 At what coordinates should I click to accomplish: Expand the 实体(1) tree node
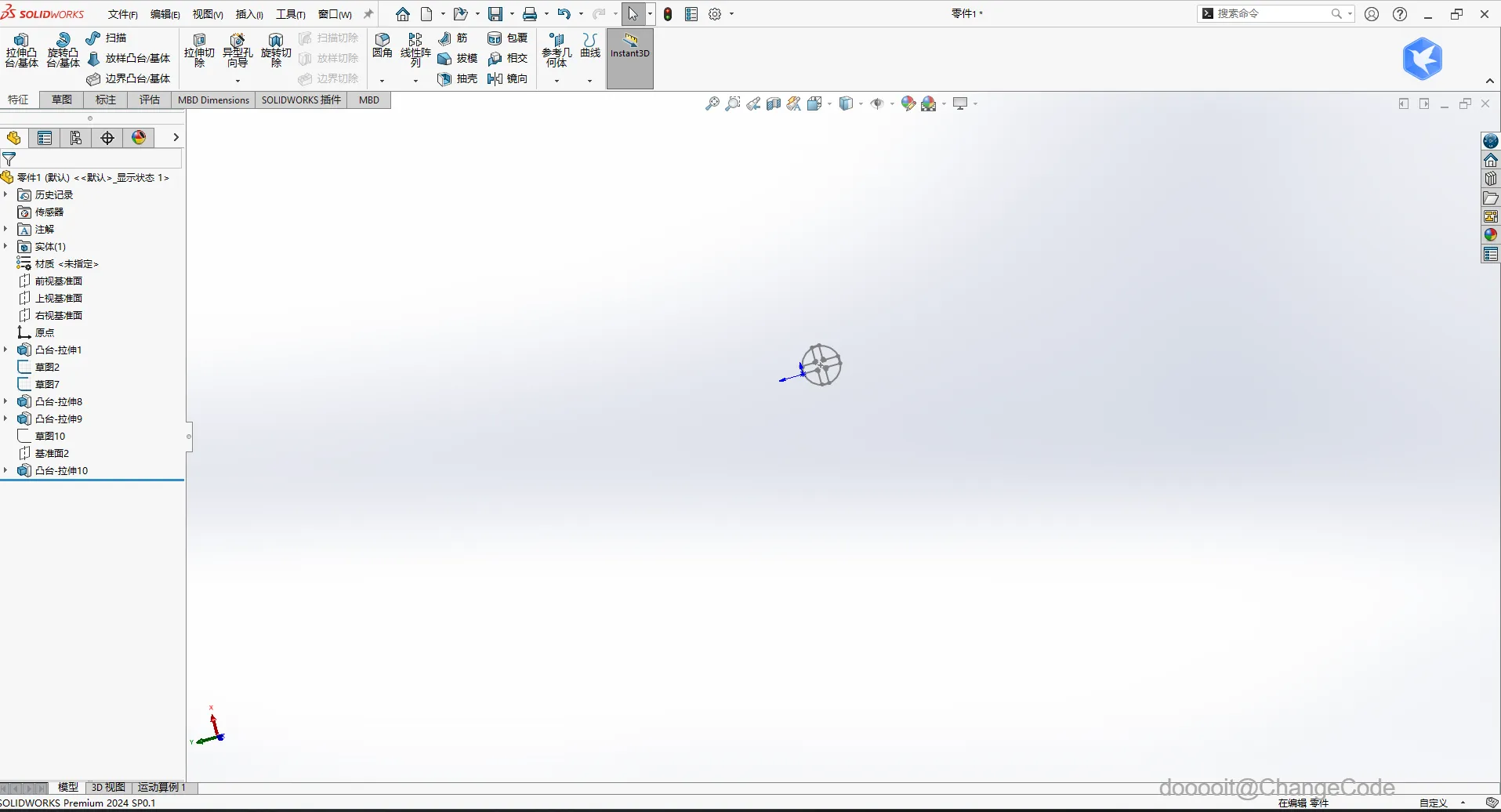click(6, 246)
